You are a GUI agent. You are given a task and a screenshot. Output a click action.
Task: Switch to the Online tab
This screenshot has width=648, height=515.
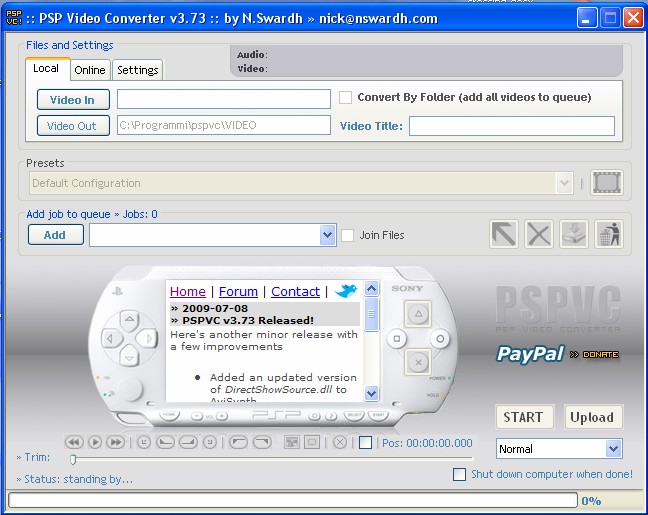[x=90, y=70]
